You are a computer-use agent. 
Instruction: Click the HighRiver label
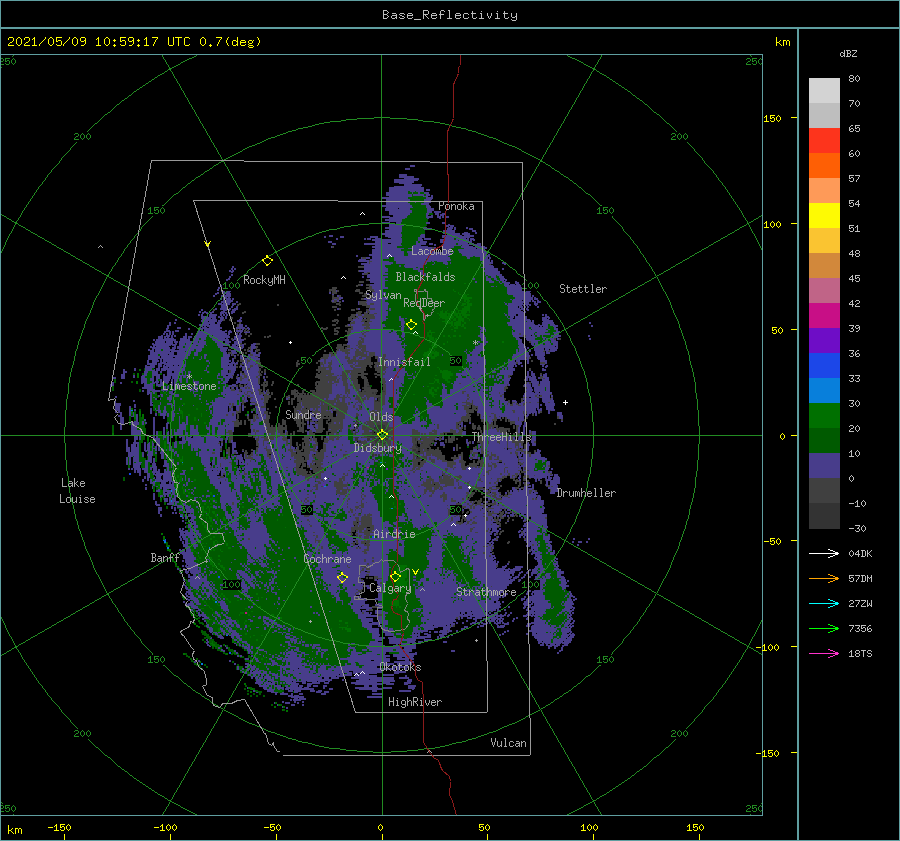pyautogui.click(x=415, y=702)
